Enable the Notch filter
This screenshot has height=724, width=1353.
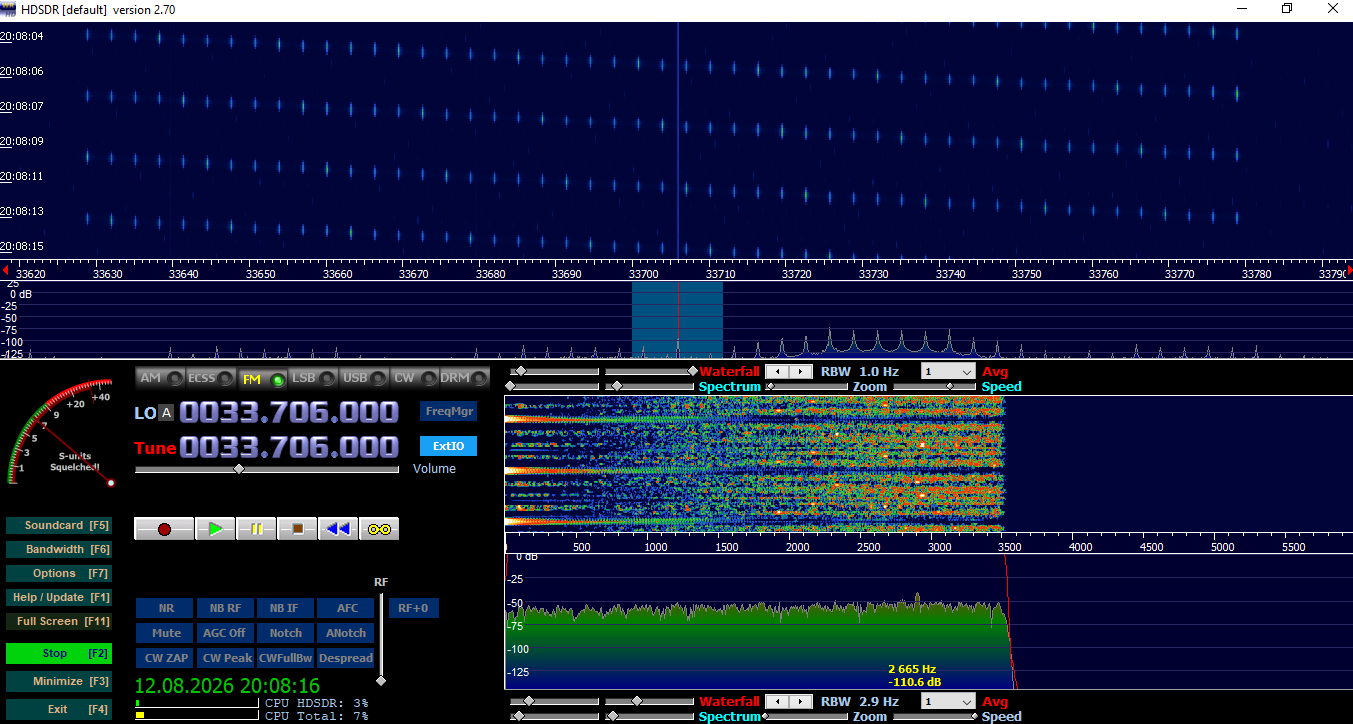pos(285,633)
